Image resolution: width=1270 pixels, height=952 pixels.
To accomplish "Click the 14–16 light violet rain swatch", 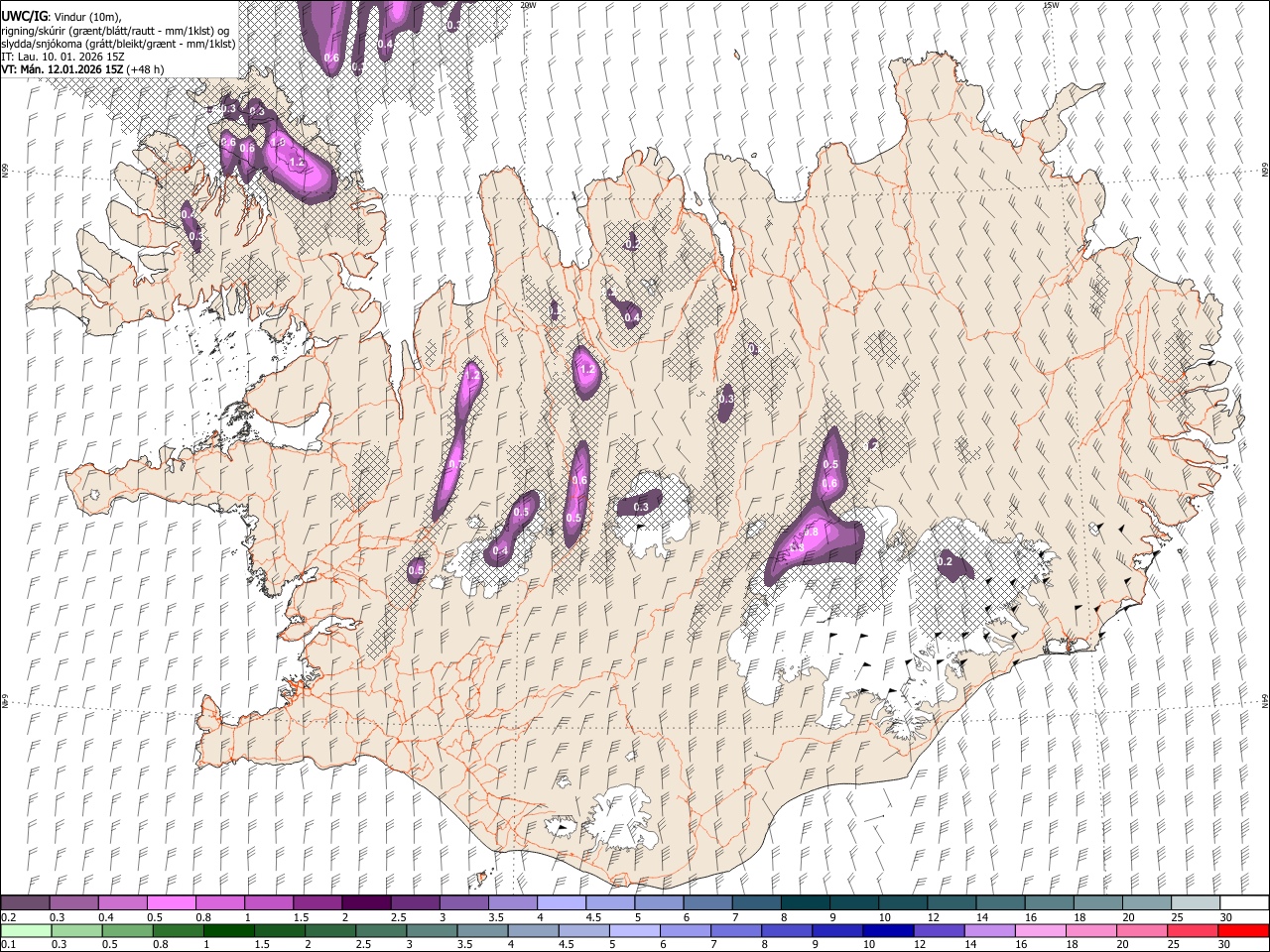I will 988,930.
